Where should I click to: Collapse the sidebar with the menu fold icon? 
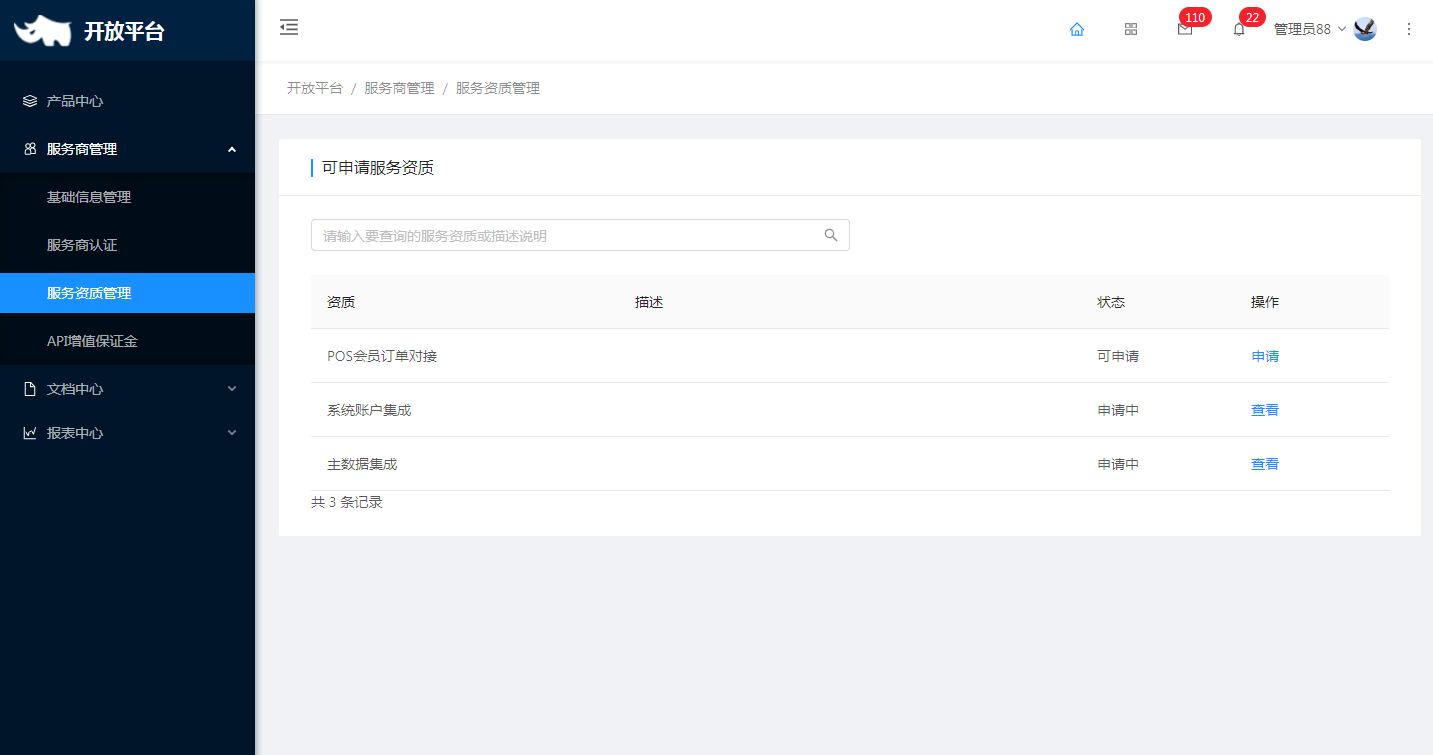[x=289, y=28]
